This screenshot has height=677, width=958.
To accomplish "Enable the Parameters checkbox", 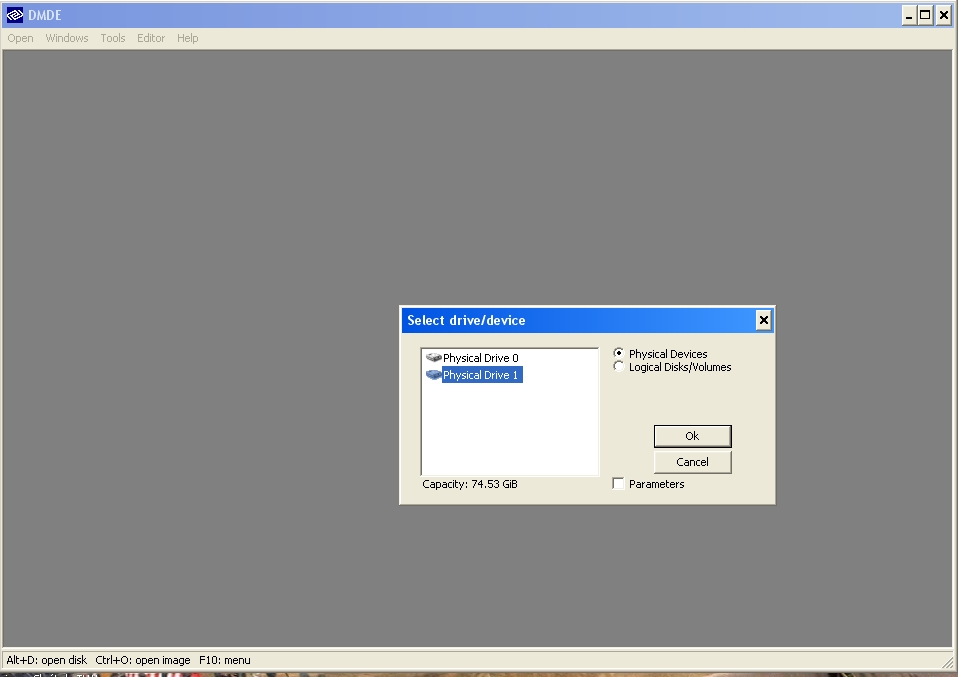I will pos(618,483).
